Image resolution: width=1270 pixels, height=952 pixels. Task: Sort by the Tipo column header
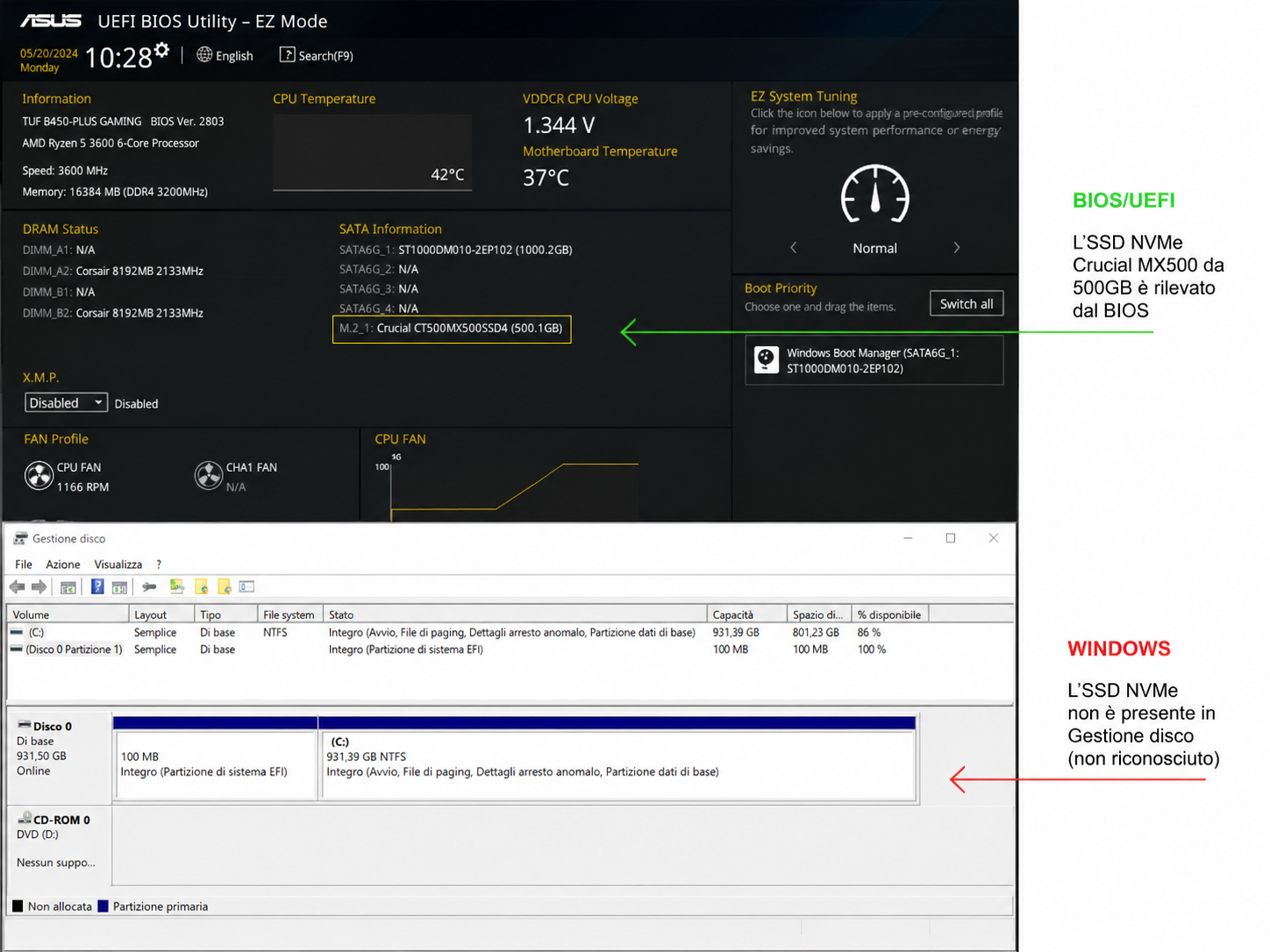(225, 615)
